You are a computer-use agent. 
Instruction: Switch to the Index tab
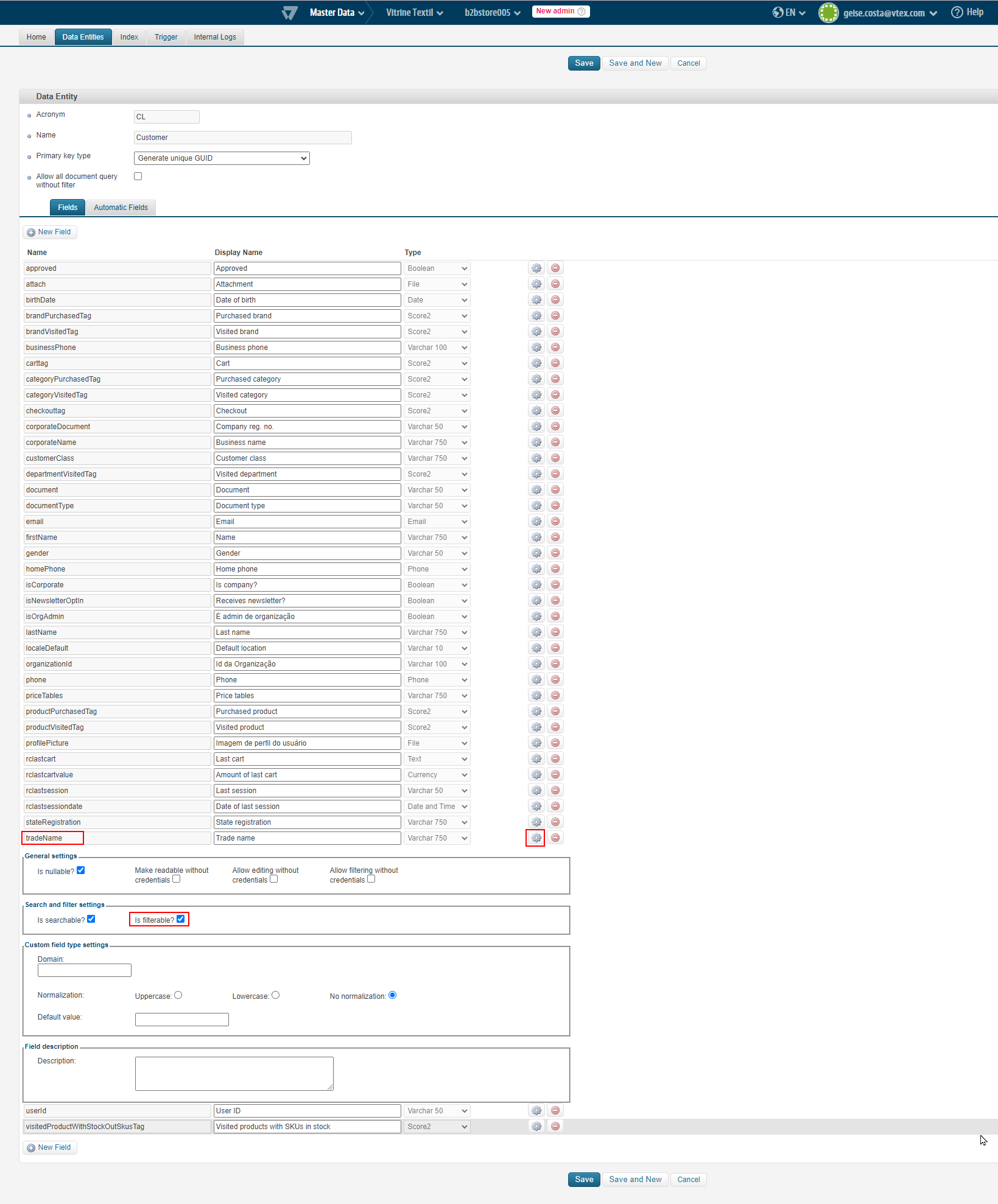point(129,37)
